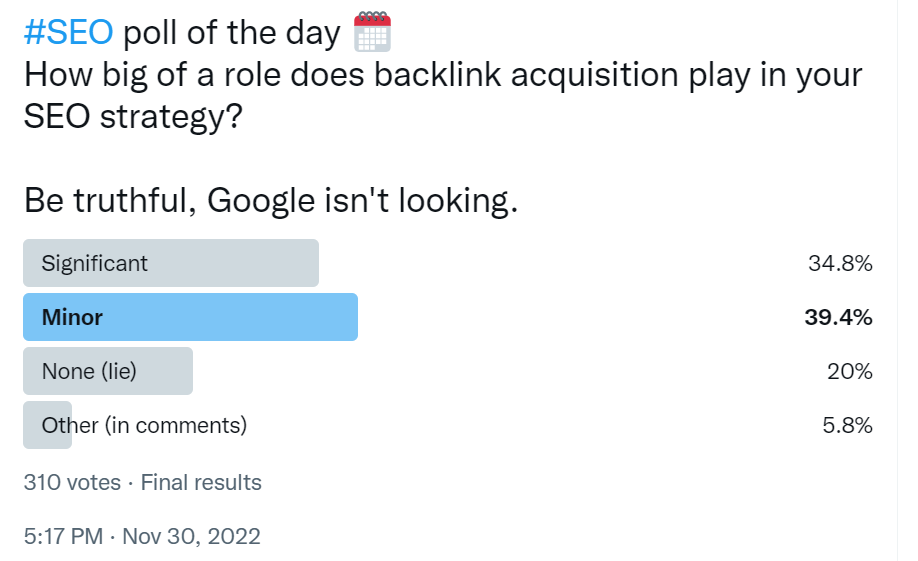
Task: Select the highlighted Minor poll option
Action: (x=190, y=317)
